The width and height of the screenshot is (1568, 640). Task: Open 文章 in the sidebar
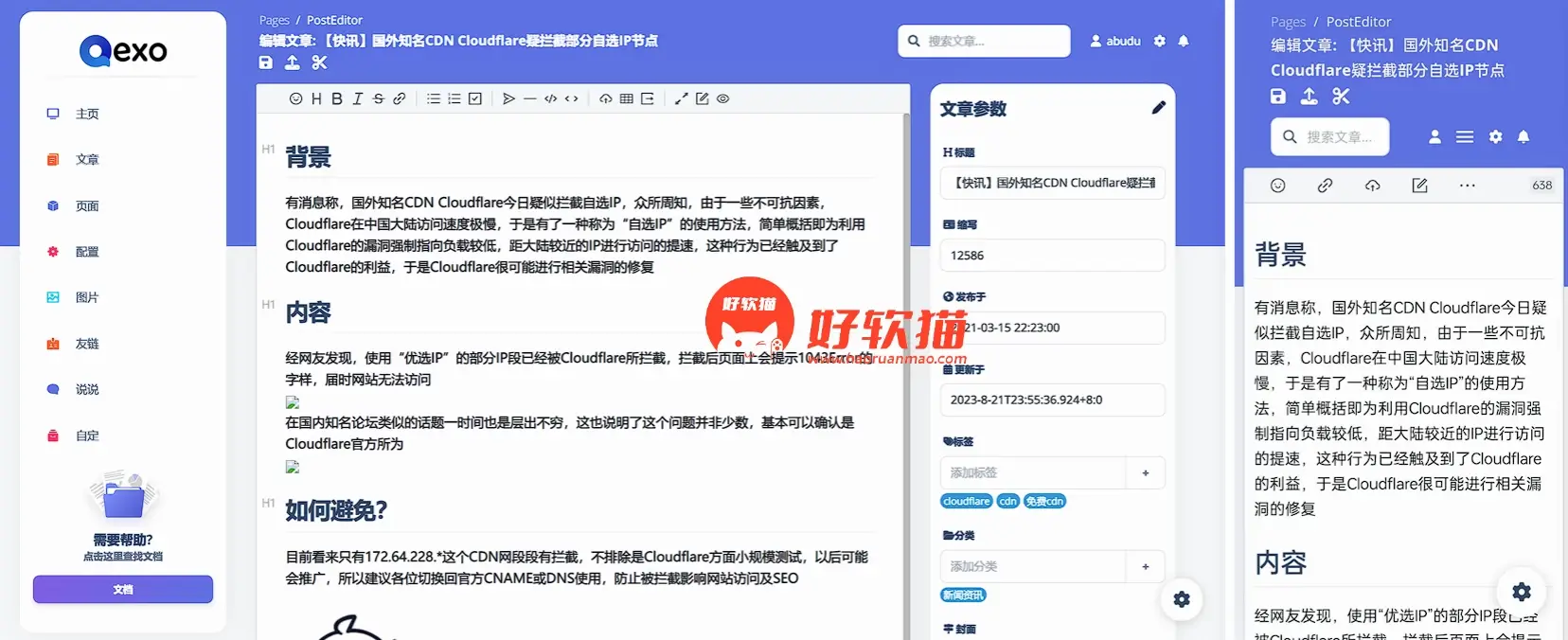(87, 160)
